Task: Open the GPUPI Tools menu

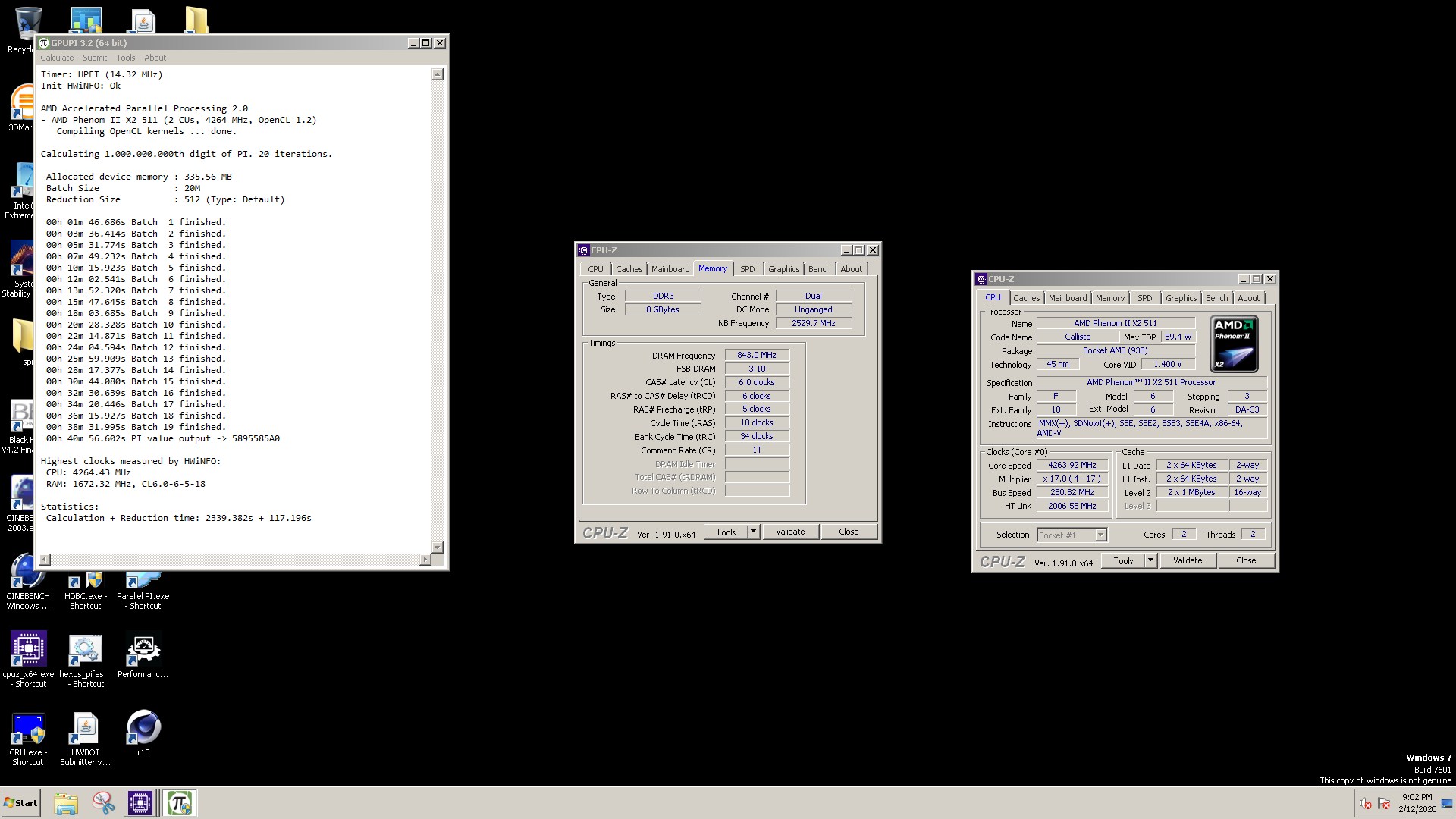Action: (x=126, y=58)
